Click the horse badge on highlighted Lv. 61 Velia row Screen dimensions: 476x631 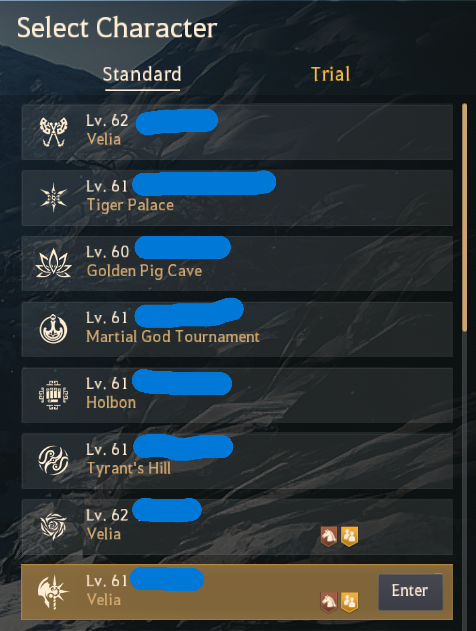(329, 602)
